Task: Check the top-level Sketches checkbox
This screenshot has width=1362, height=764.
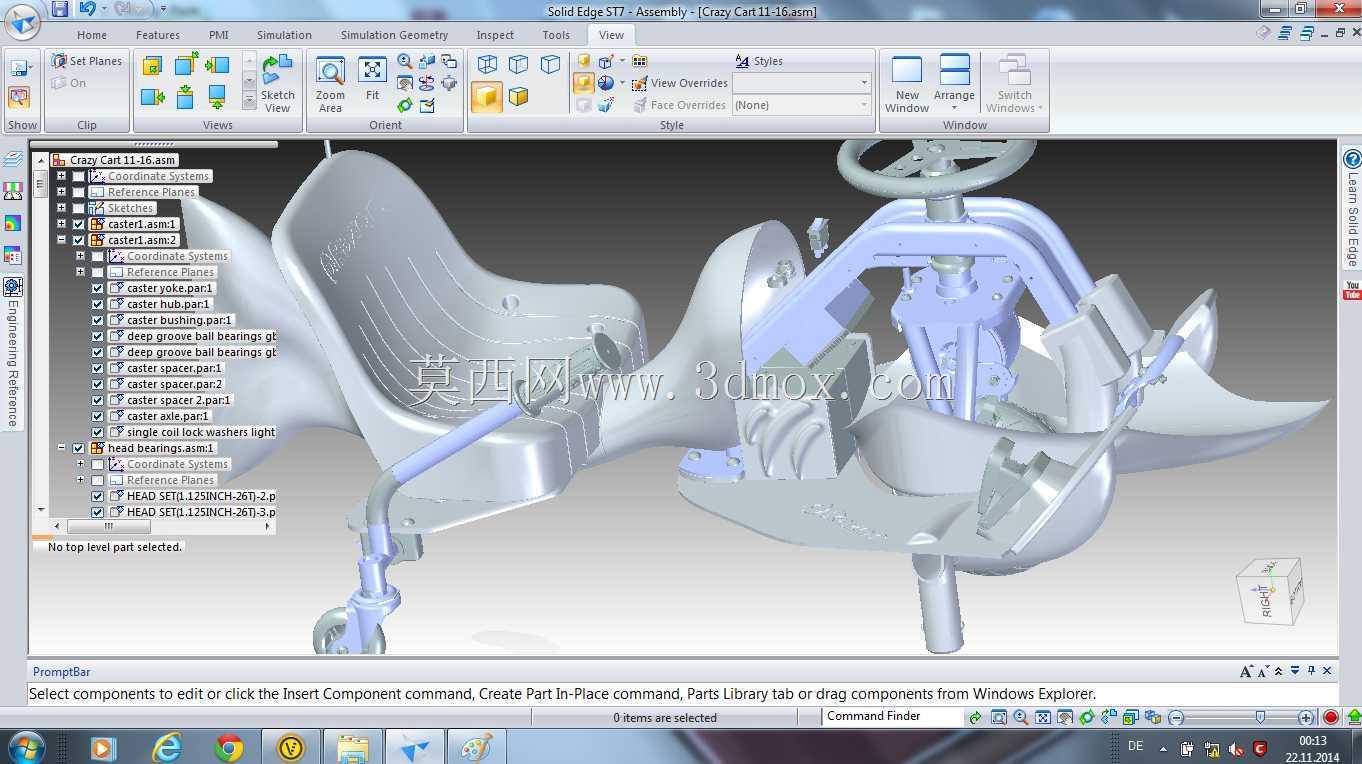Action: tap(79, 208)
